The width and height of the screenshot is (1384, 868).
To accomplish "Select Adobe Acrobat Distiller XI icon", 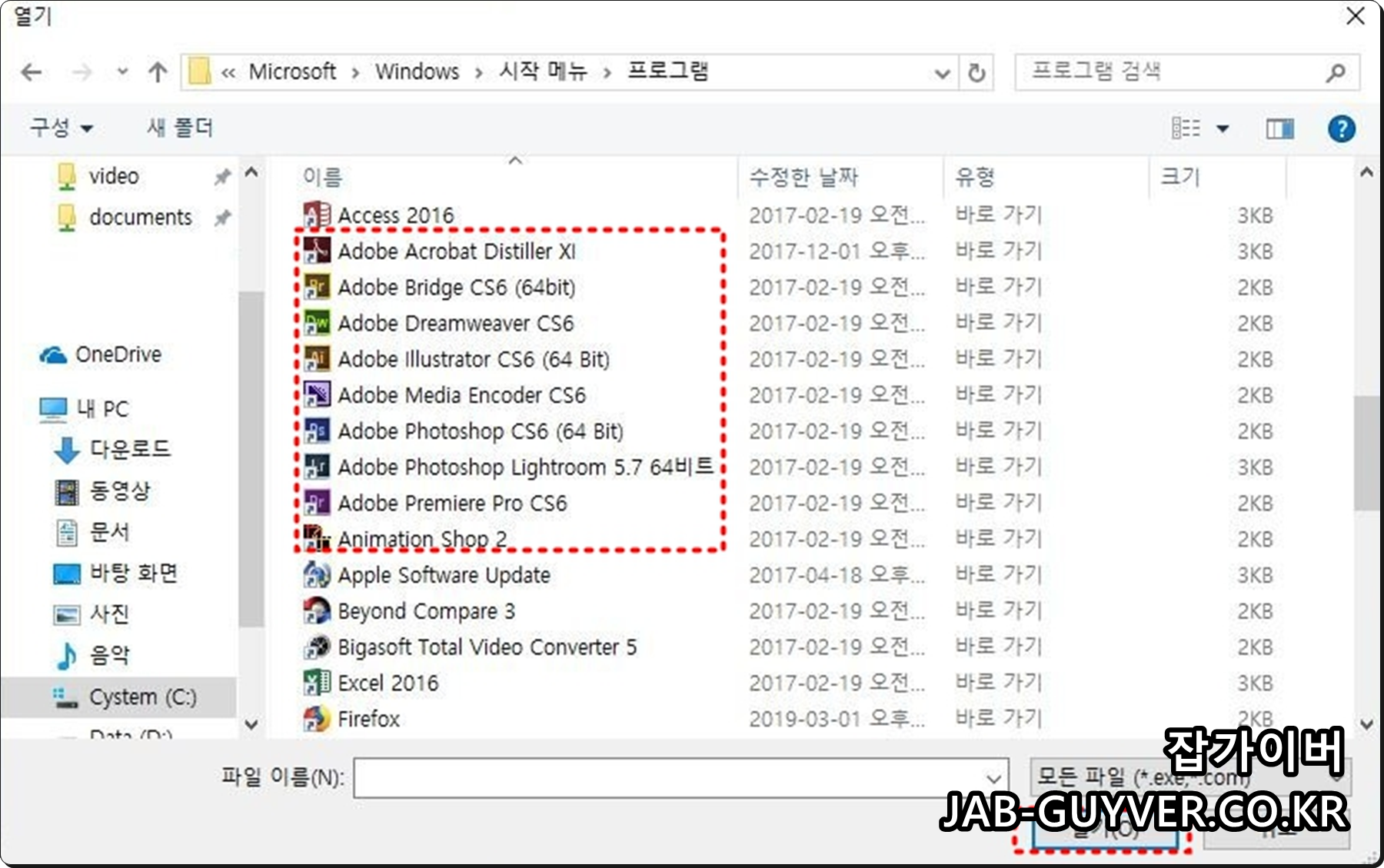I will (317, 251).
